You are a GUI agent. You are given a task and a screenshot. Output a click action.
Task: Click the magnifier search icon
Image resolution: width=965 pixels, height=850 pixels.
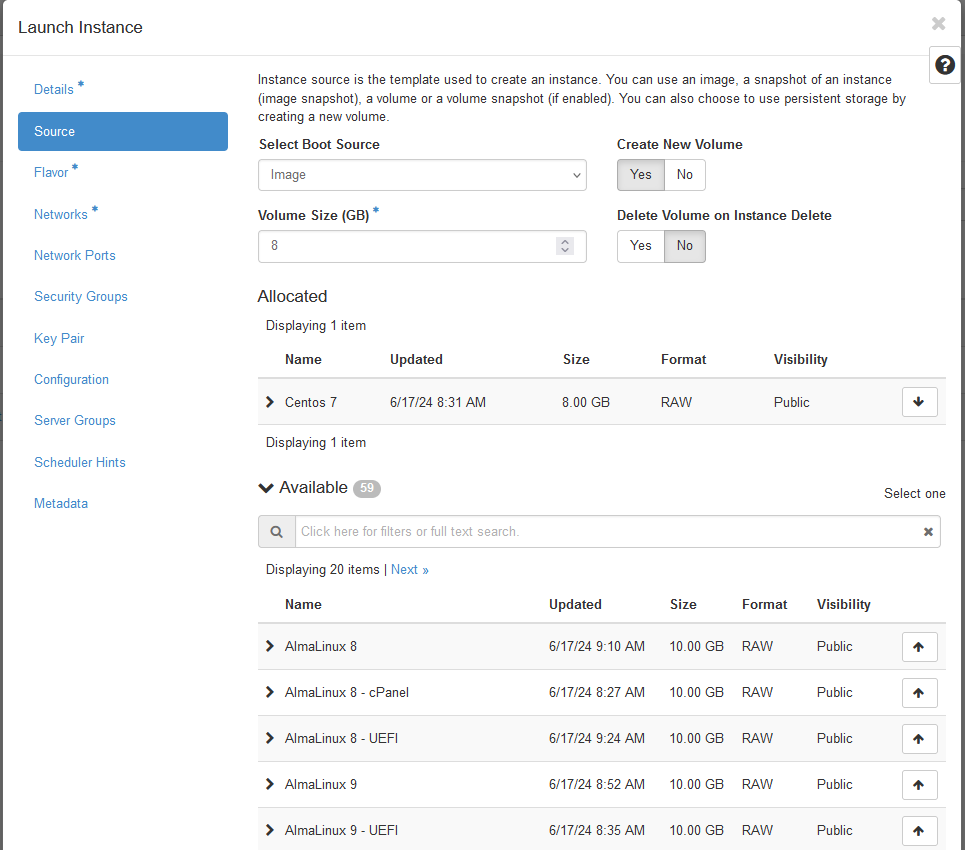click(x=276, y=532)
